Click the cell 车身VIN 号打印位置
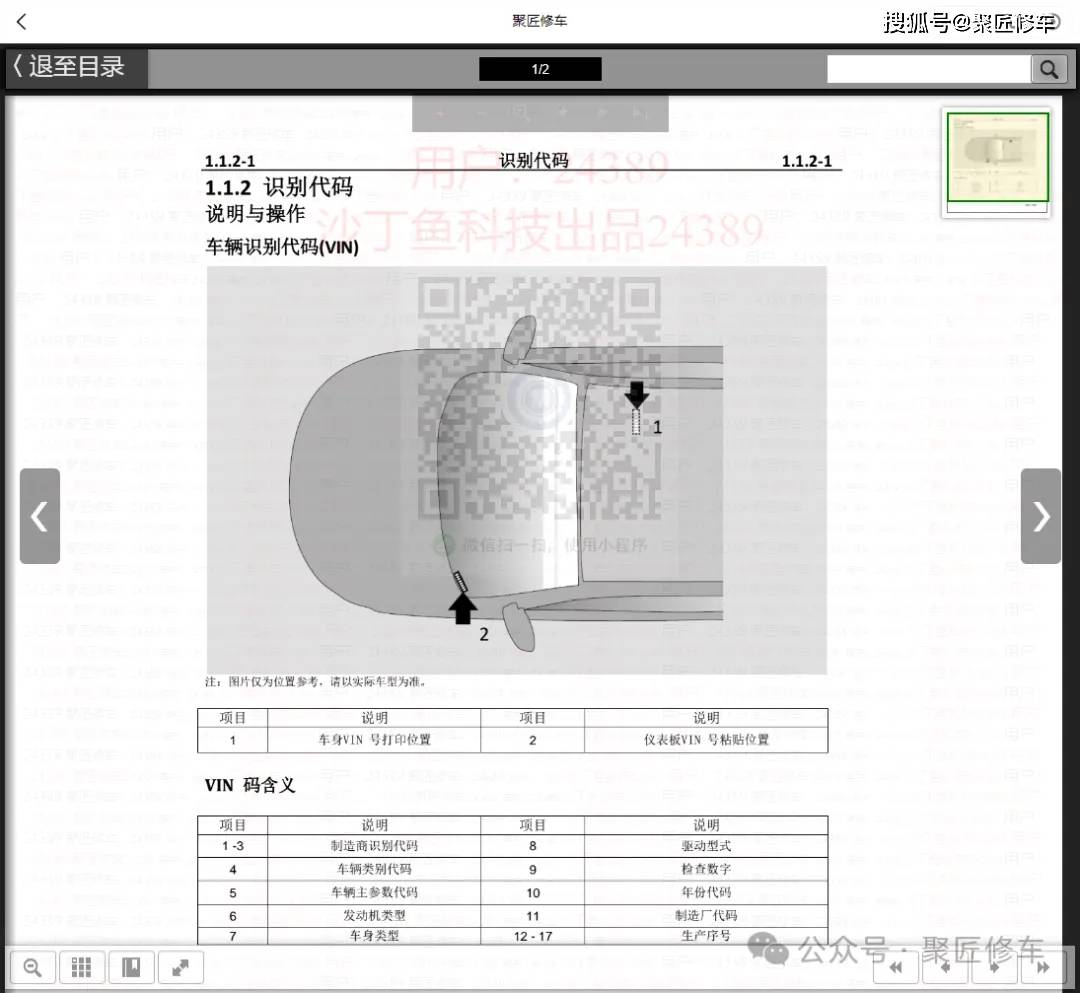Image resolution: width=1080 pixels, height=993 pixels. 374,740
